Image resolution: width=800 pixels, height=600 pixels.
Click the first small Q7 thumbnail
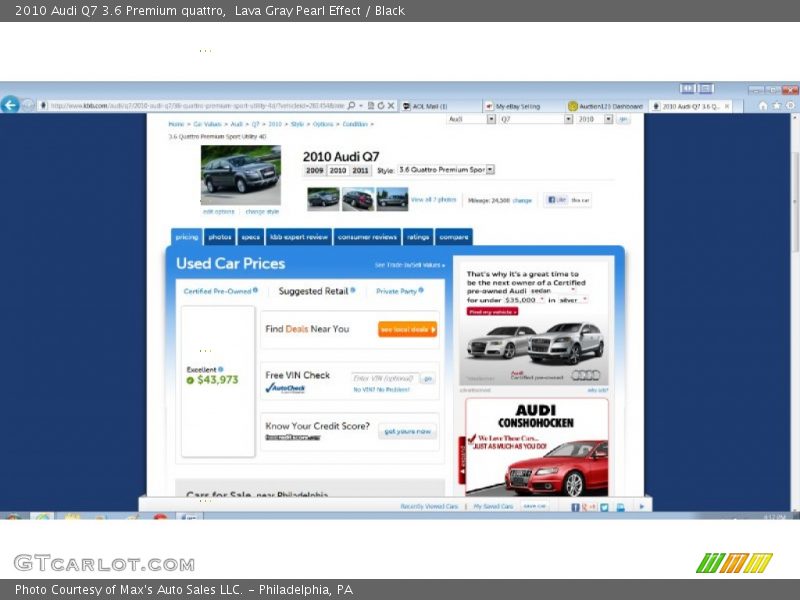(x=323, y=199)
